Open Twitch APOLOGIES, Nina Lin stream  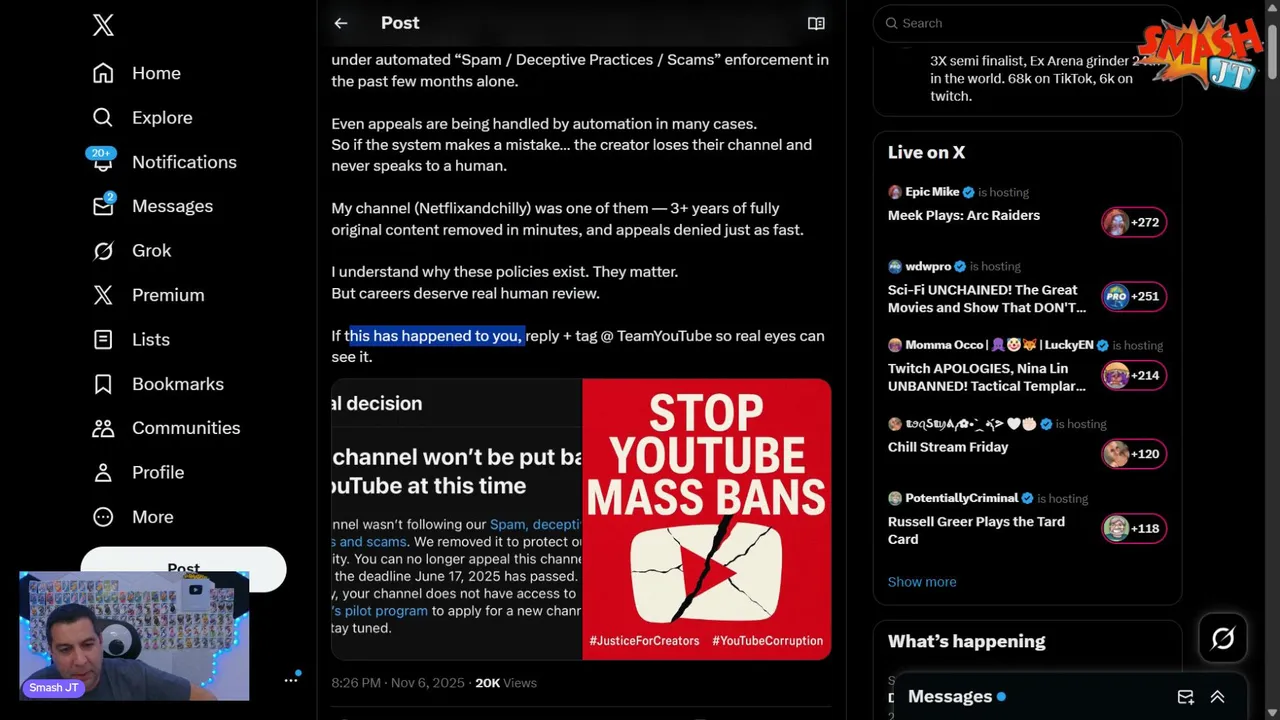point(987,377)
